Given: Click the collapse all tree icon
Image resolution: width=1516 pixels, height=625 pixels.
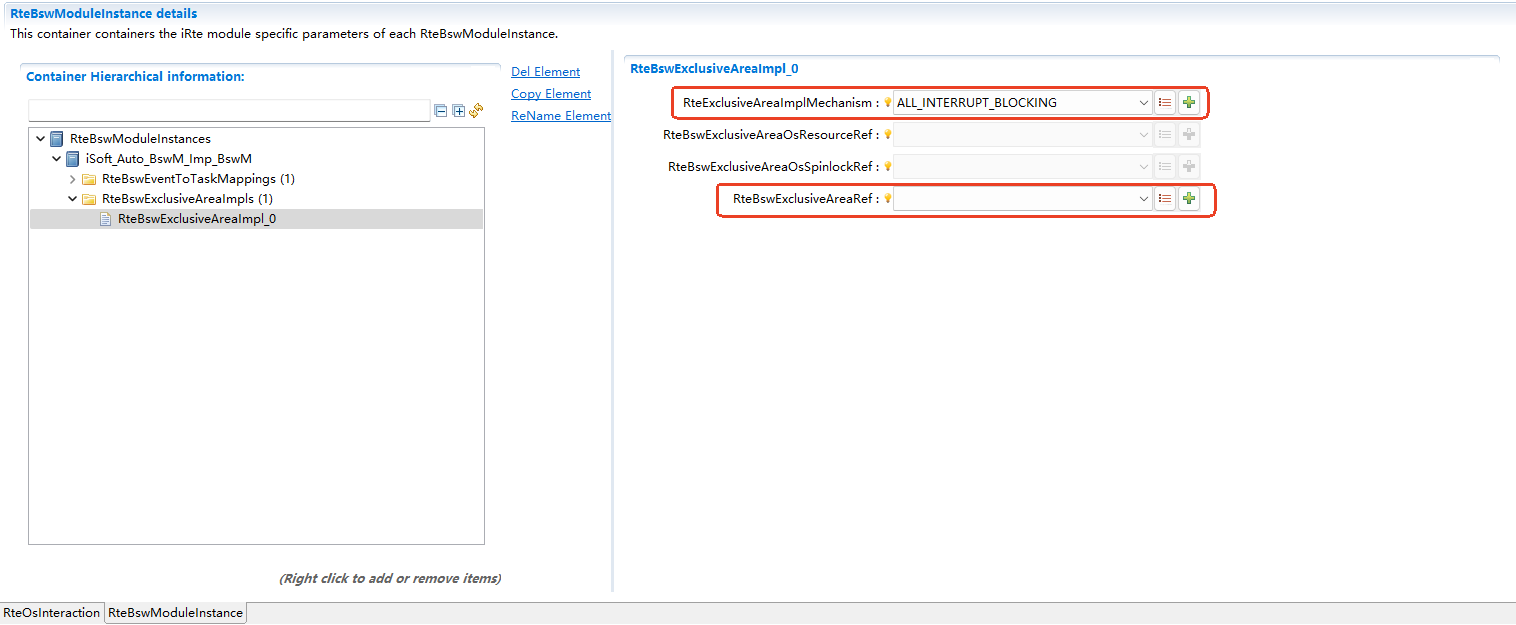Looking at the screenshot, I should 441,111.
